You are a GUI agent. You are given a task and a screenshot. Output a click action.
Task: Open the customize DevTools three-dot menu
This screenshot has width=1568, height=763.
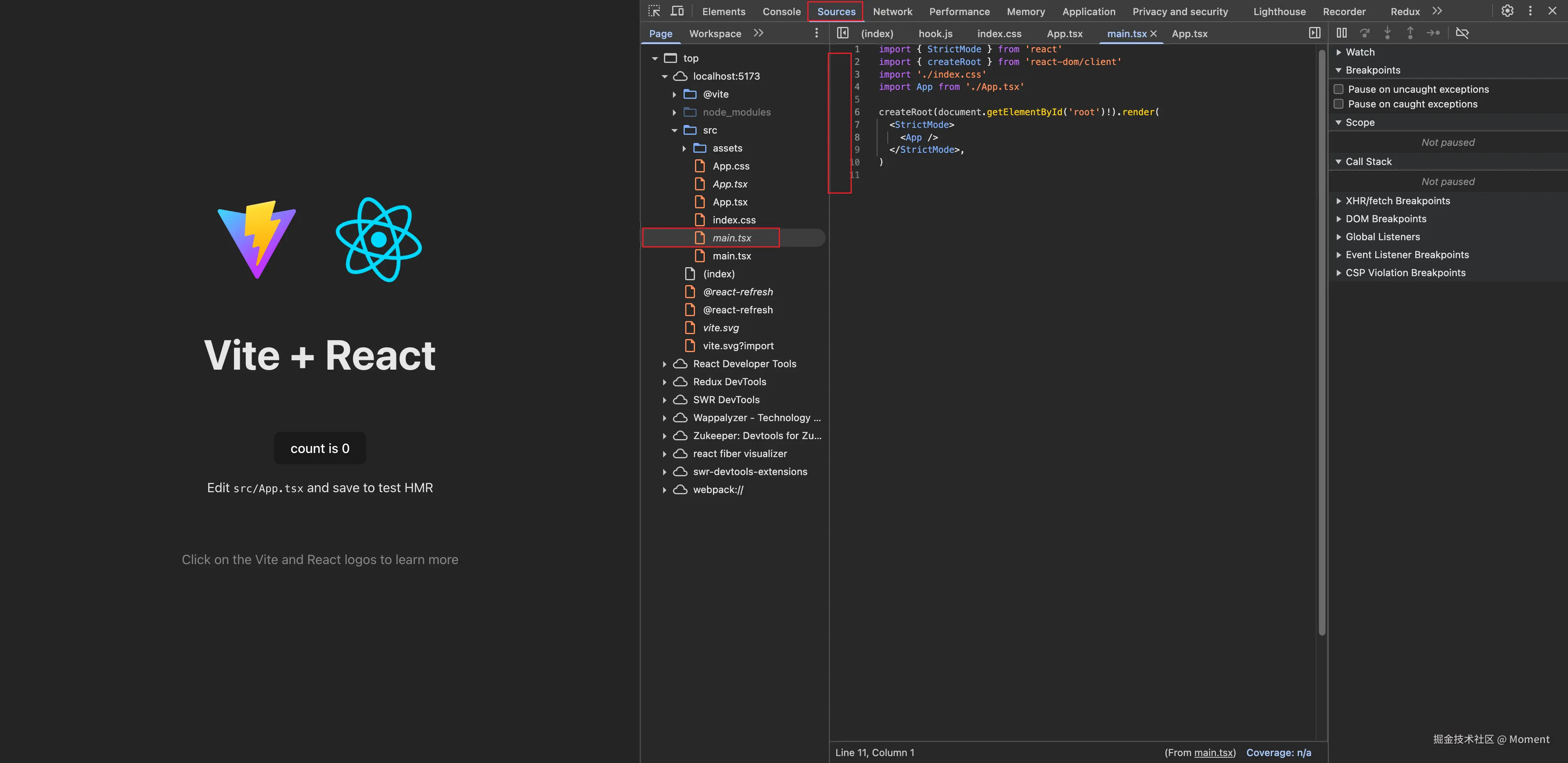(1530, 11)
